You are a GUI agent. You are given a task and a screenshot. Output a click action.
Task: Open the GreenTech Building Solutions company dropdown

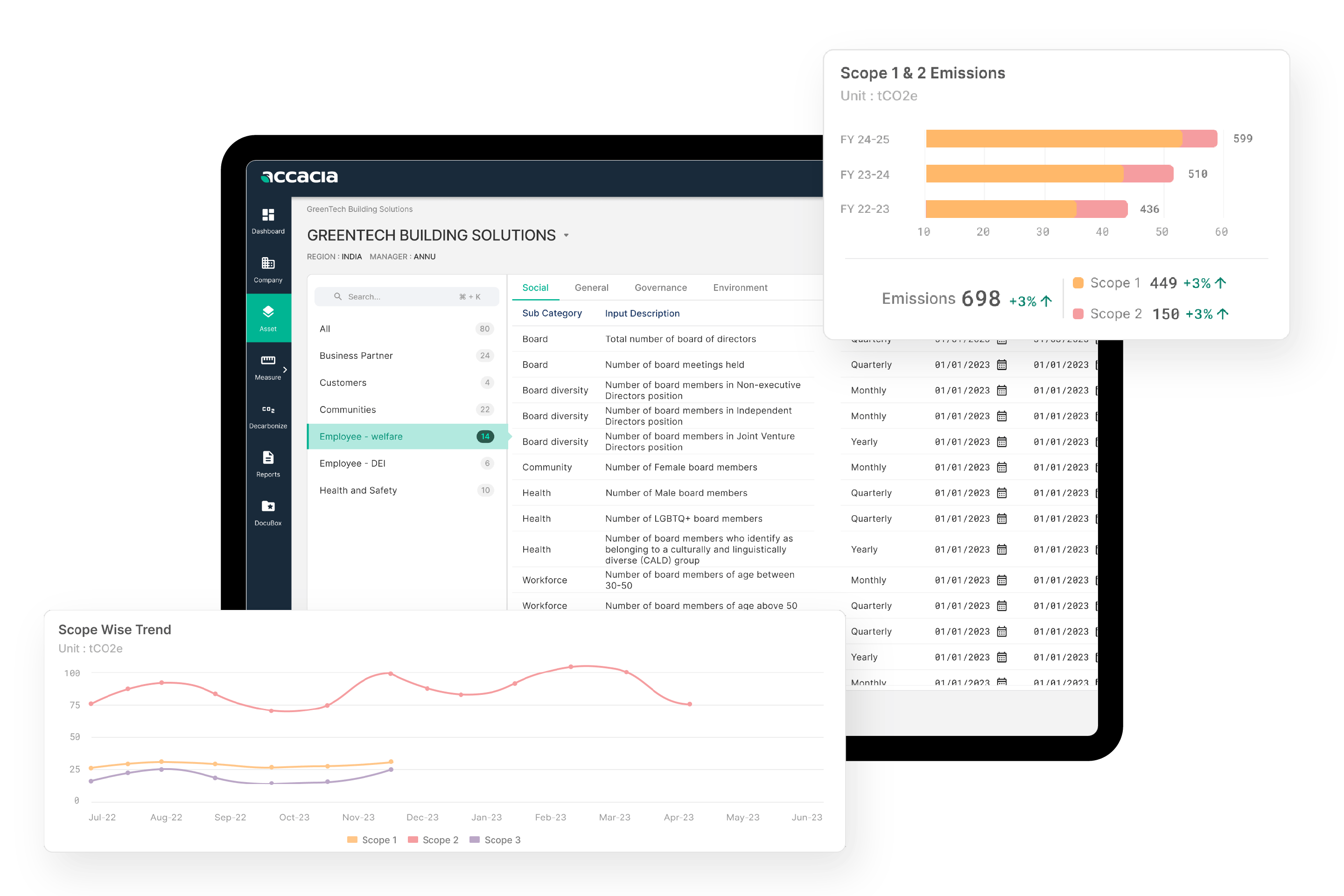[x=566, y=235]
